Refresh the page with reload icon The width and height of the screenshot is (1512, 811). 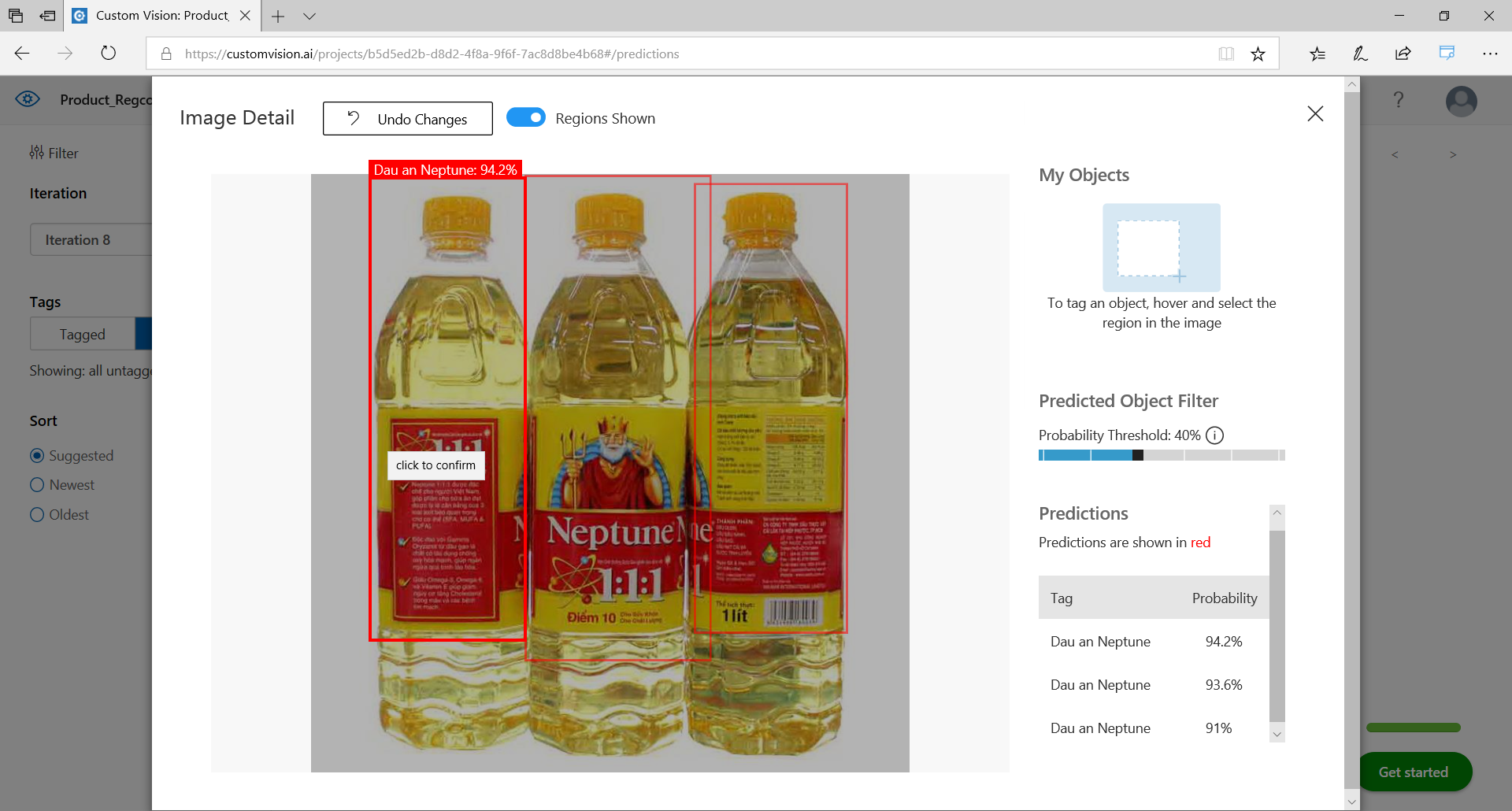tap(109, 54)
